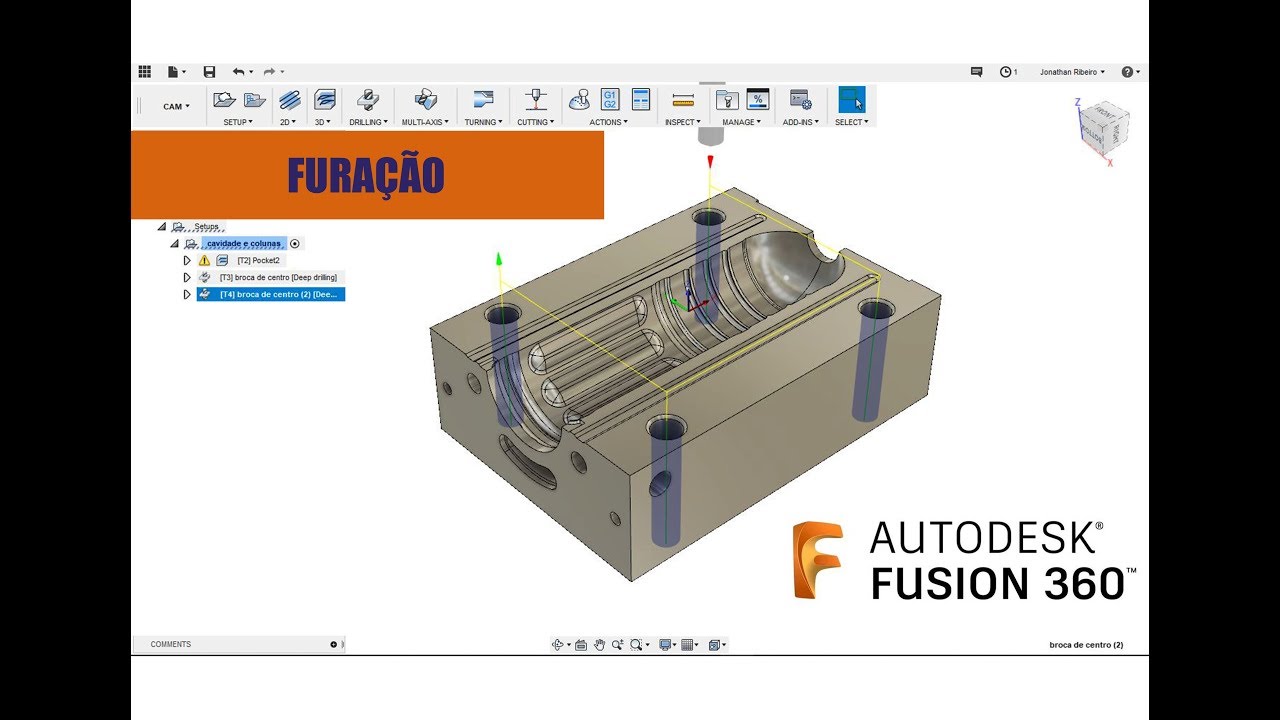Activate the Zoom tool

[617, 645]
